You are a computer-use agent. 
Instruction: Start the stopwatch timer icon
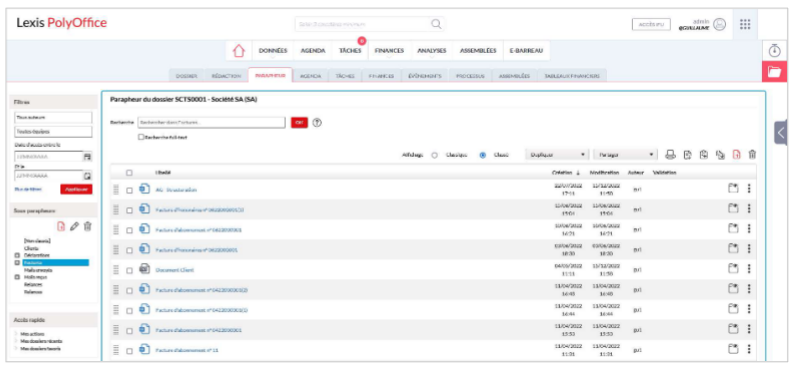click(x=774, y=50)
